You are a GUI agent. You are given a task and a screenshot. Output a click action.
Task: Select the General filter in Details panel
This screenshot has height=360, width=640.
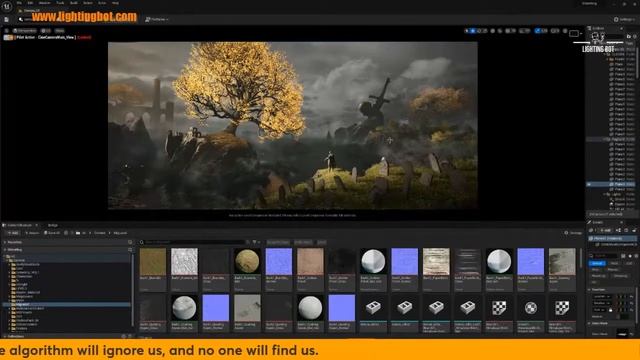click(597, 264)
